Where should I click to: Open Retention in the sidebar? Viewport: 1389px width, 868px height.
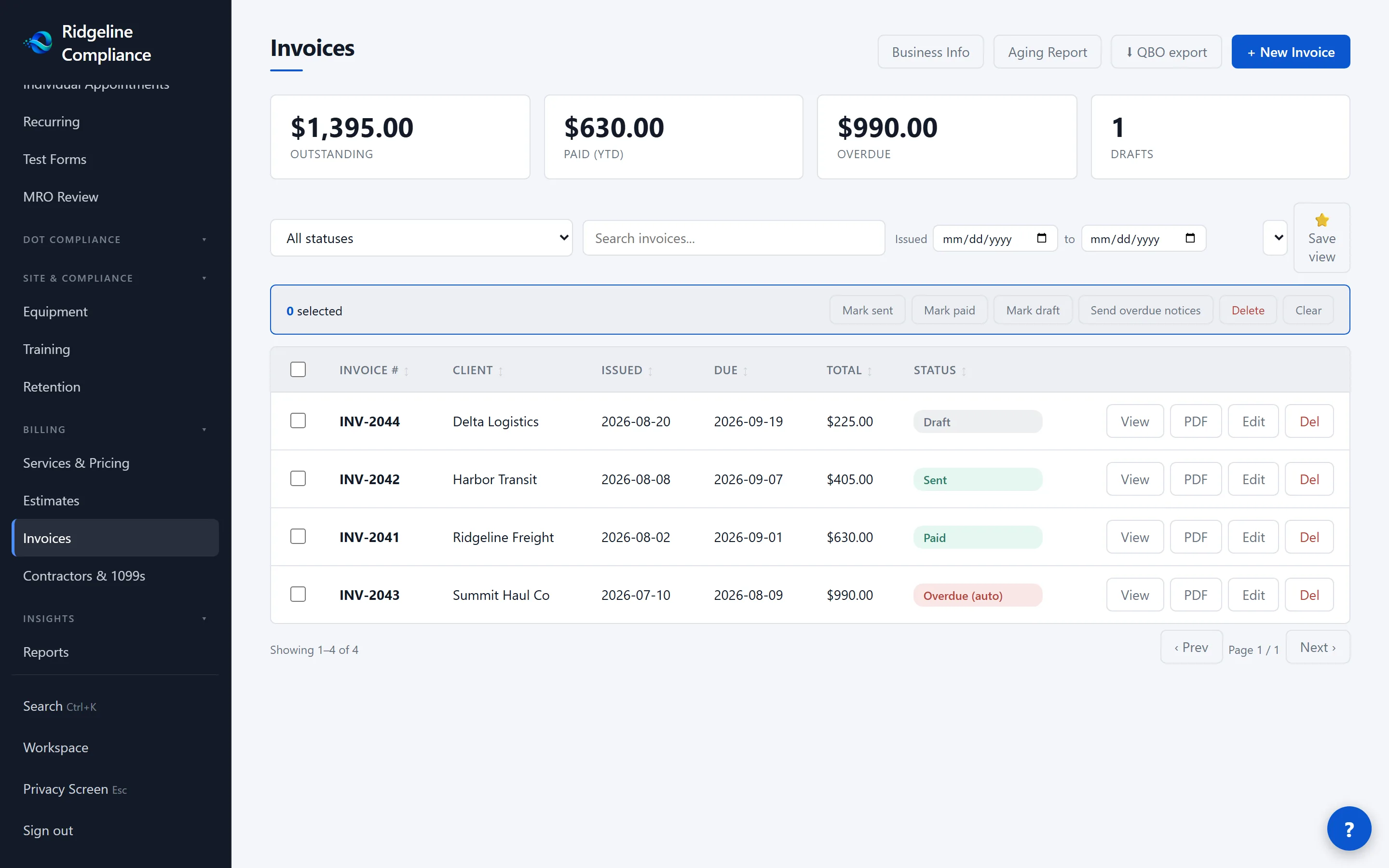coord(115,387)
